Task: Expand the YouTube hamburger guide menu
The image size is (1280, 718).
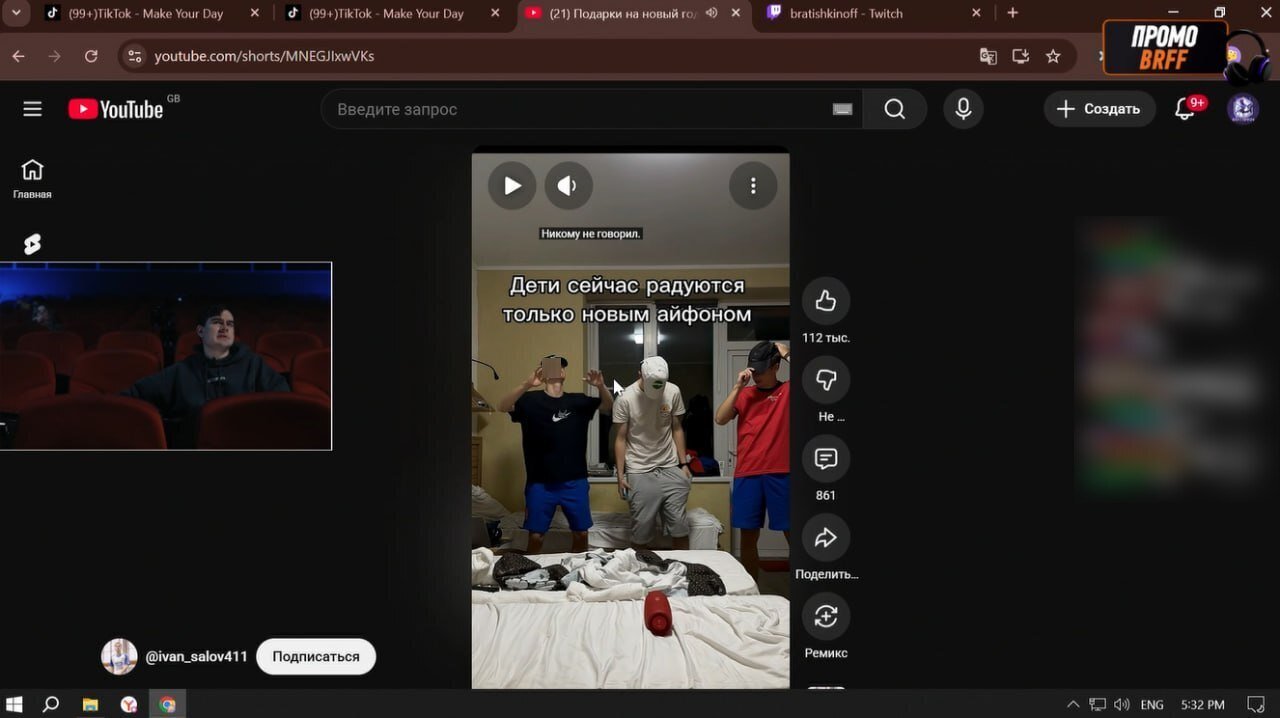Action: [x=33, y=109]
